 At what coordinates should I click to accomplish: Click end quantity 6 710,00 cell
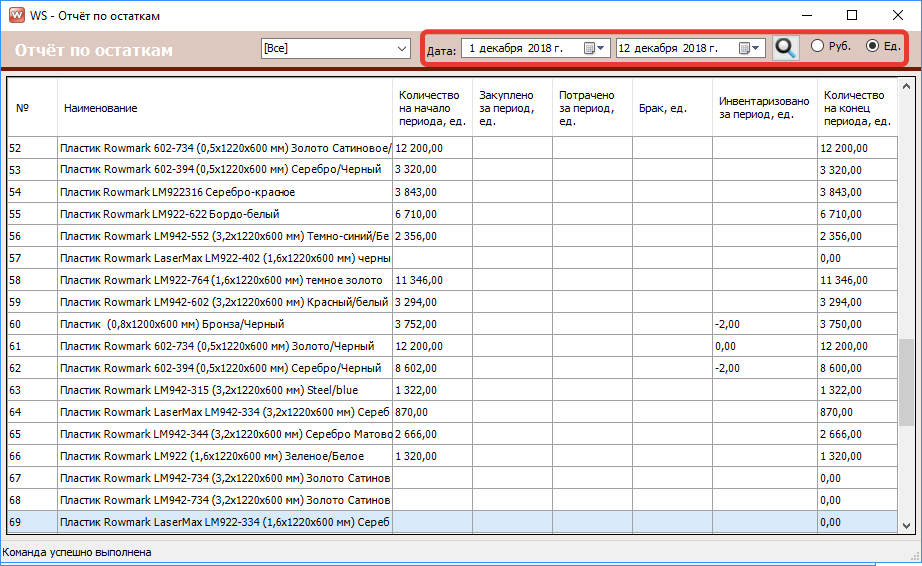tap(857, 214)
